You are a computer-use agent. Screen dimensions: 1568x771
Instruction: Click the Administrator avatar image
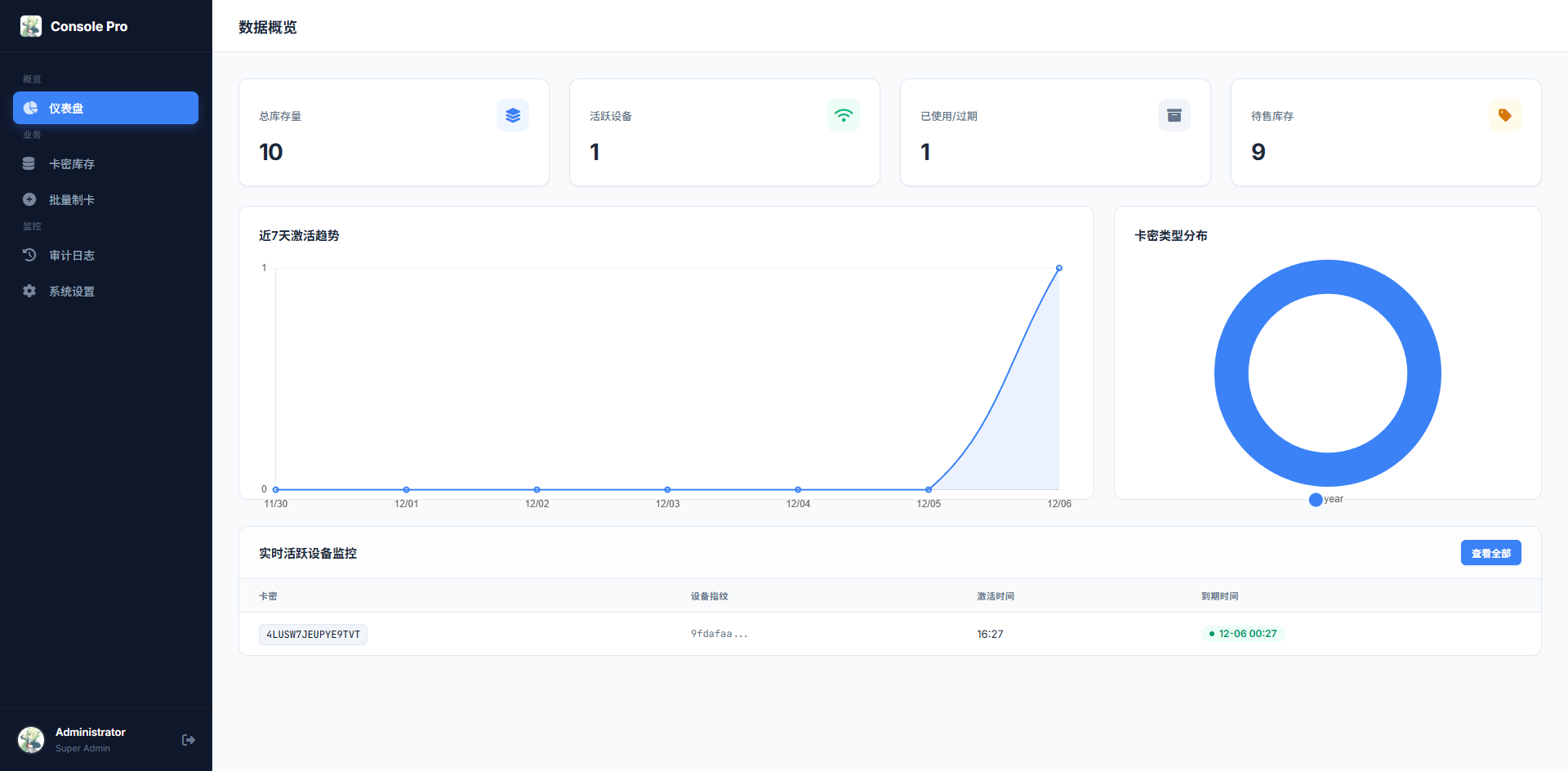[x=31, y=740]
